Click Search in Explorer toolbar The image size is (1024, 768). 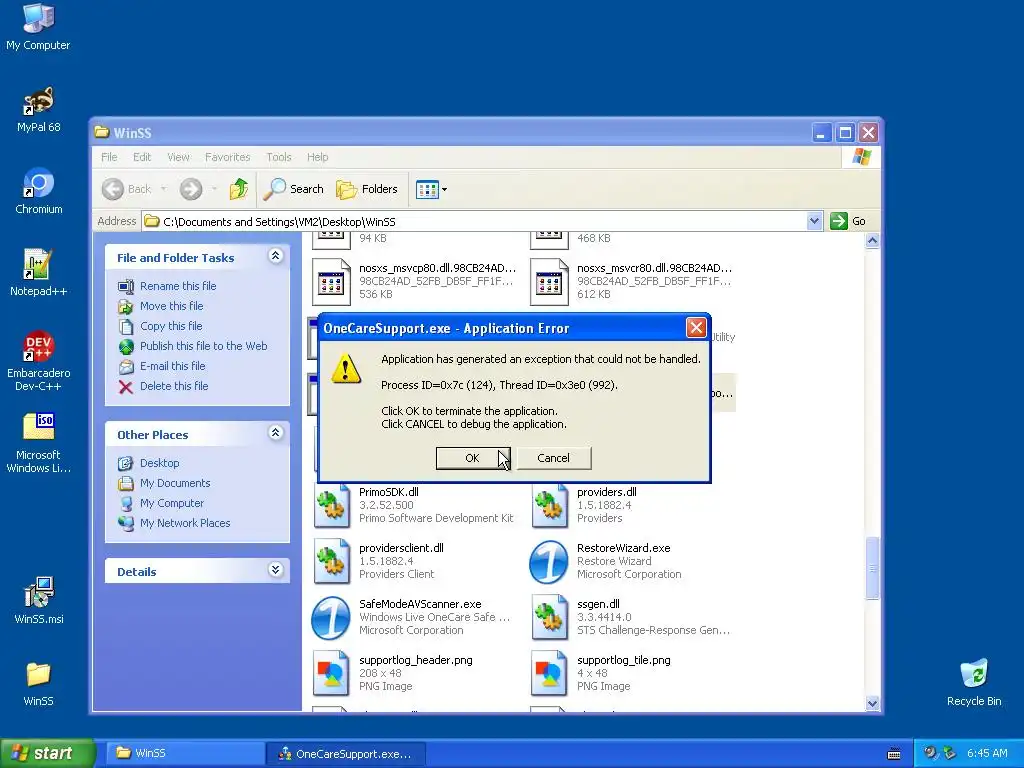[294, 189]
